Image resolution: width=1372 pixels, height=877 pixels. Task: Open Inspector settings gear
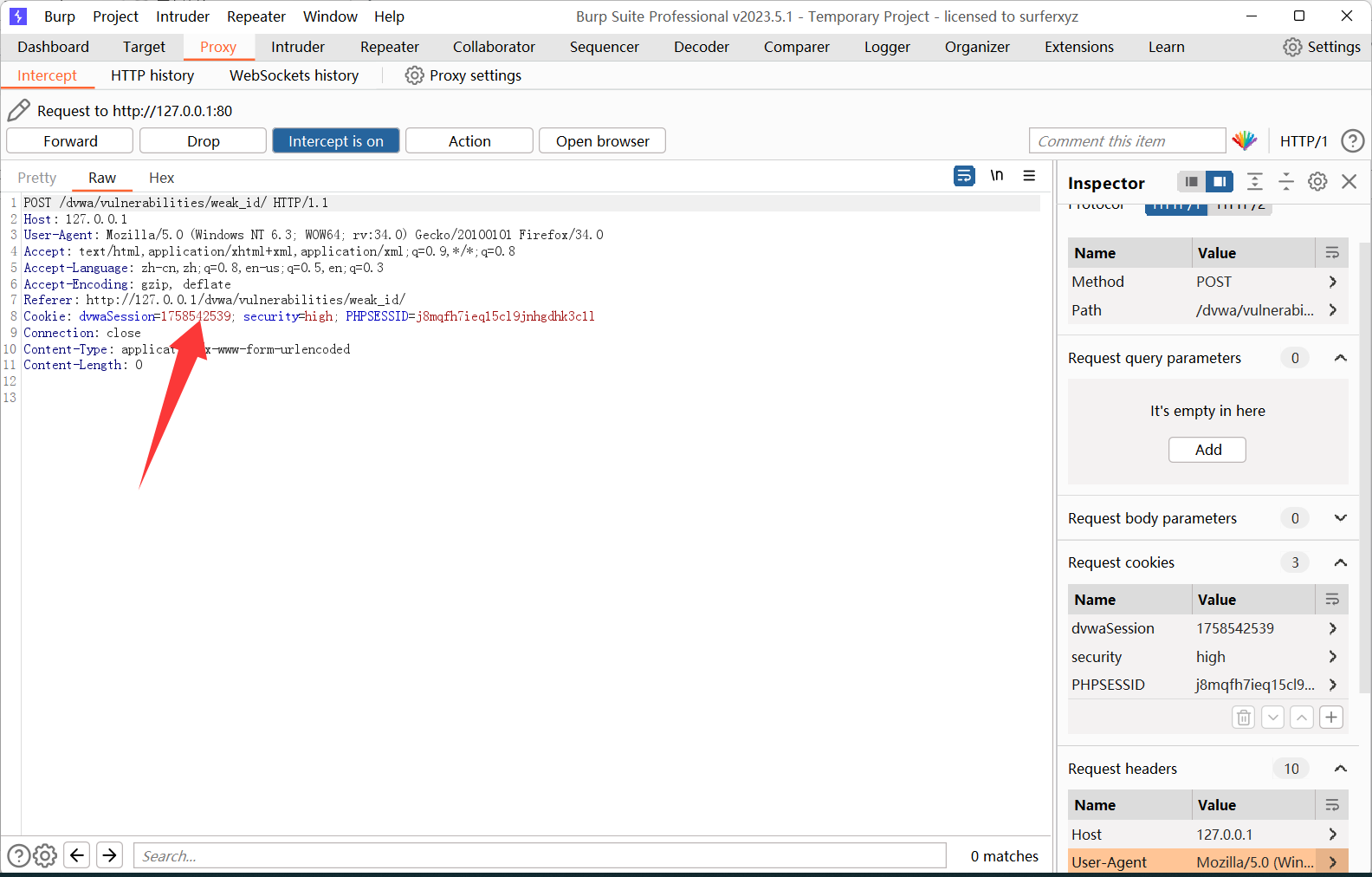coord(1317,182)
